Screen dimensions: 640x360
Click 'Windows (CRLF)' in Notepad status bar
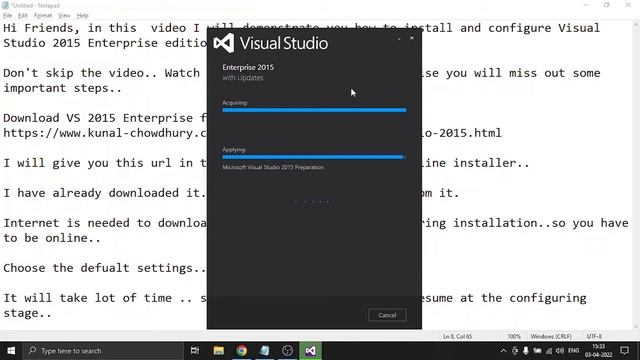tap(551, 336)
